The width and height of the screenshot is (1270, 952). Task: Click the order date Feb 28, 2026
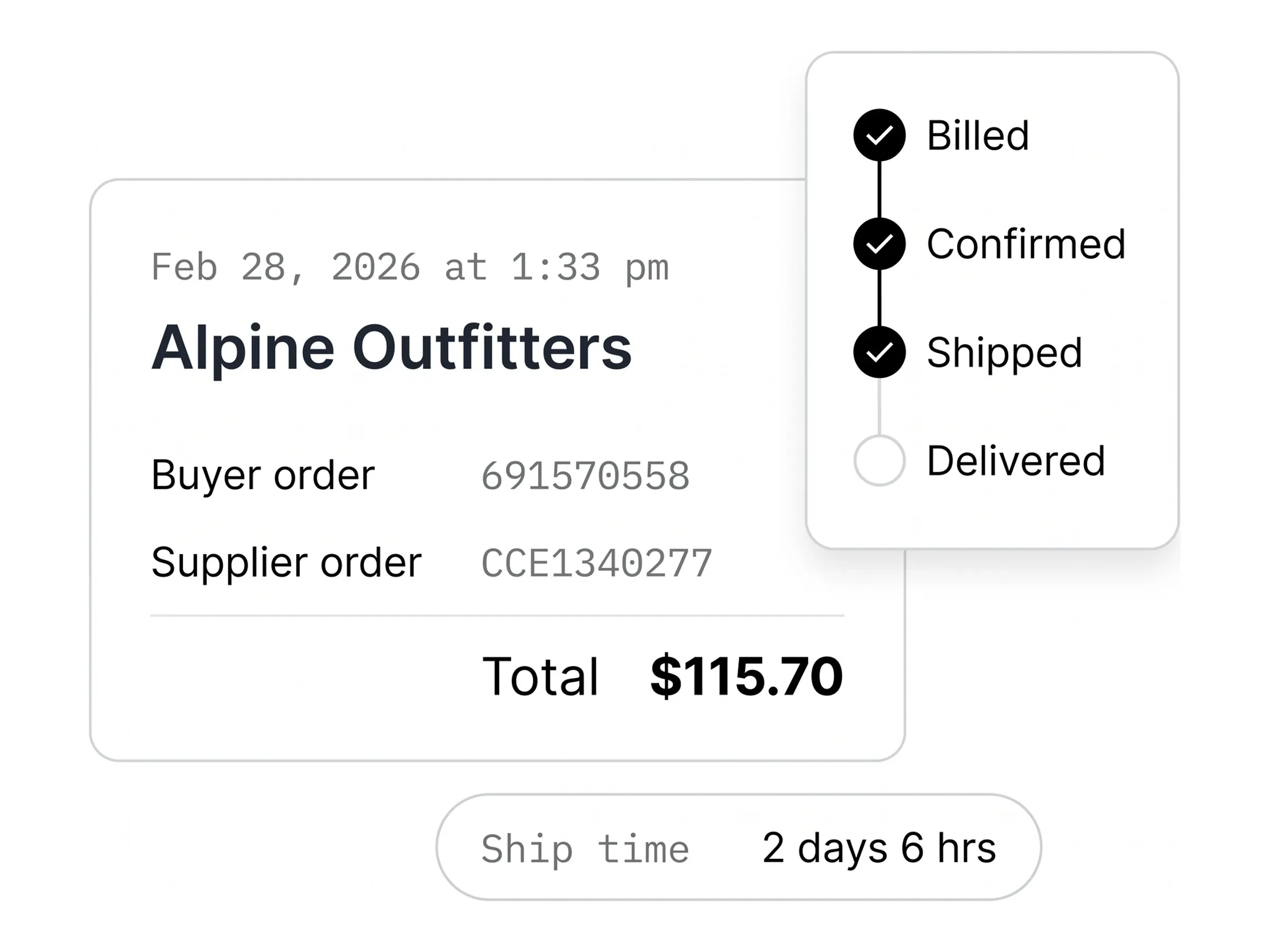coord(285,268)
